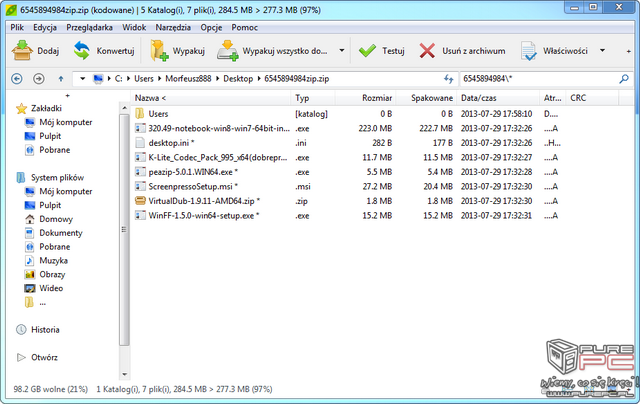This screenshot has height=404, width=640.
Task: Click the Otwórz play triangle icon
Action: coord(21,357)
